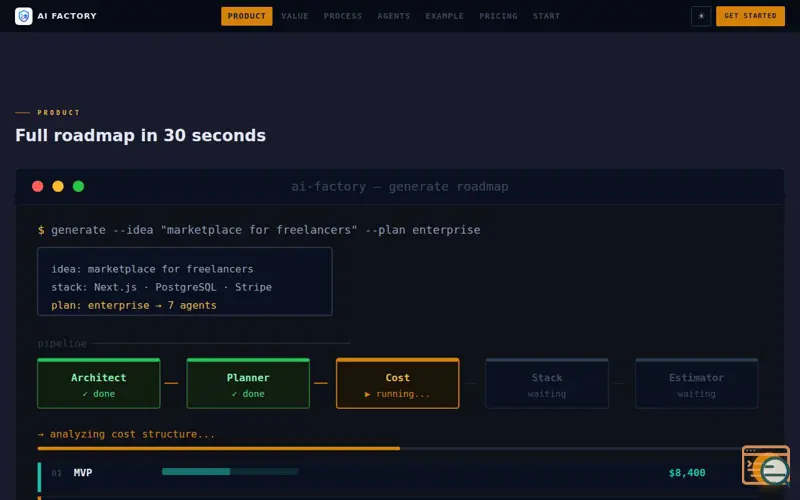The height and width of the screenshot is (500, 800).
Task: Jump to the EXAMPLE nav section
Action: (444, 16)
